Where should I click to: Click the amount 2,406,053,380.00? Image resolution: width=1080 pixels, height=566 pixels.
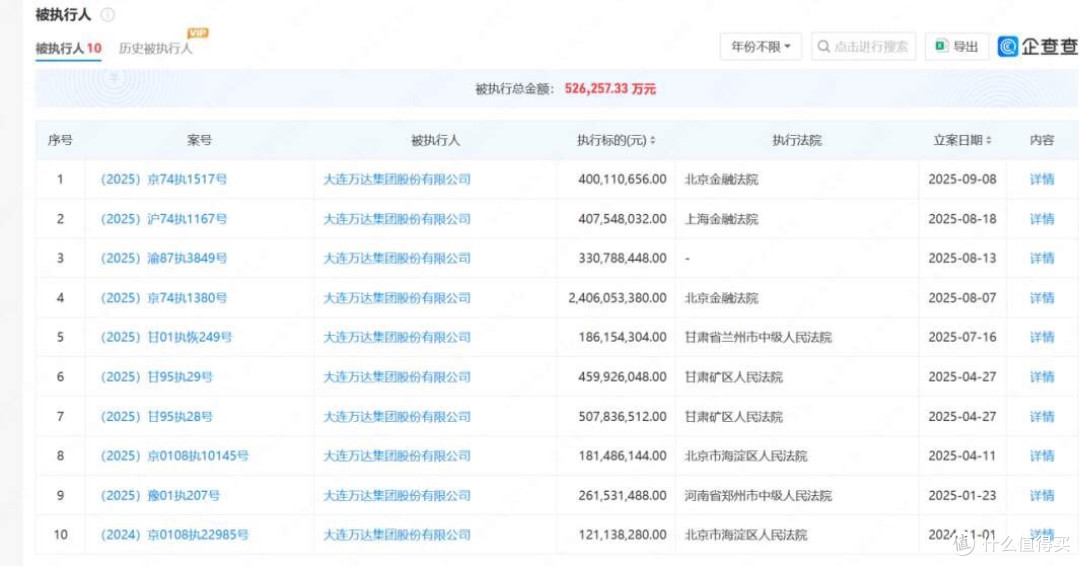(x=617, y=298)
